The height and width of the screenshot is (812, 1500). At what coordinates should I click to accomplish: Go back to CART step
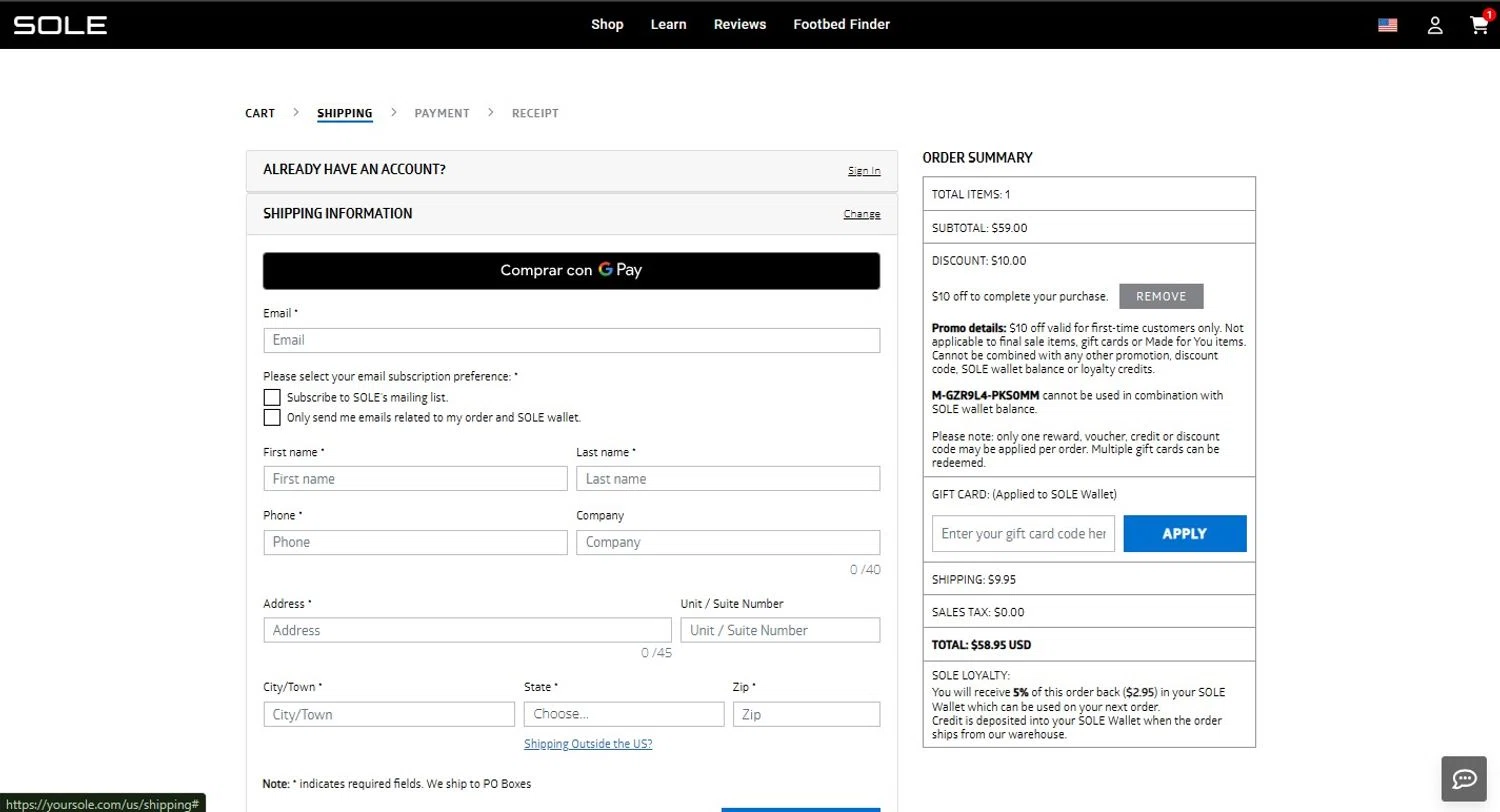pos(260,113)
